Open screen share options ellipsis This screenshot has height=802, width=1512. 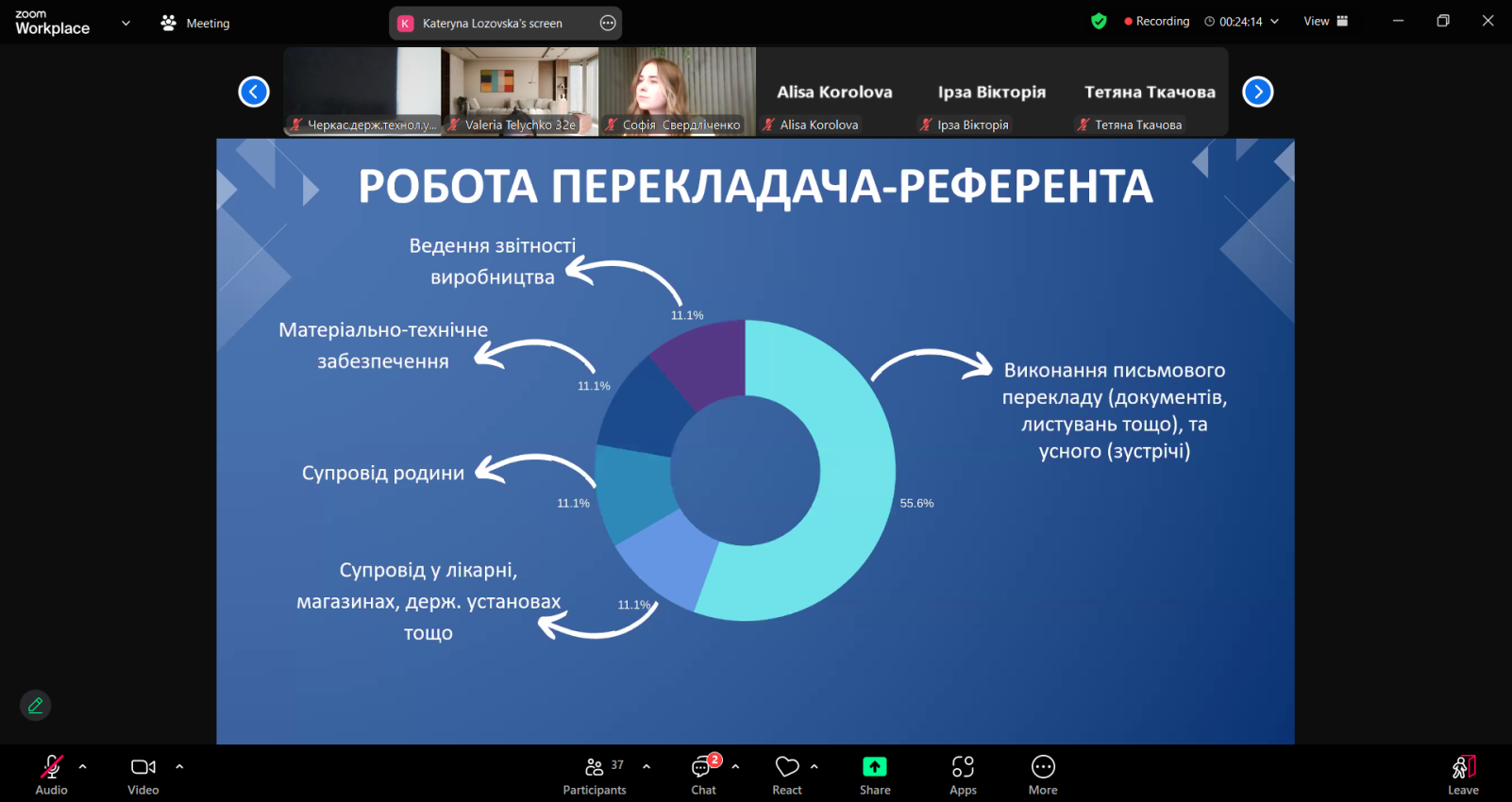pos(608,23)
